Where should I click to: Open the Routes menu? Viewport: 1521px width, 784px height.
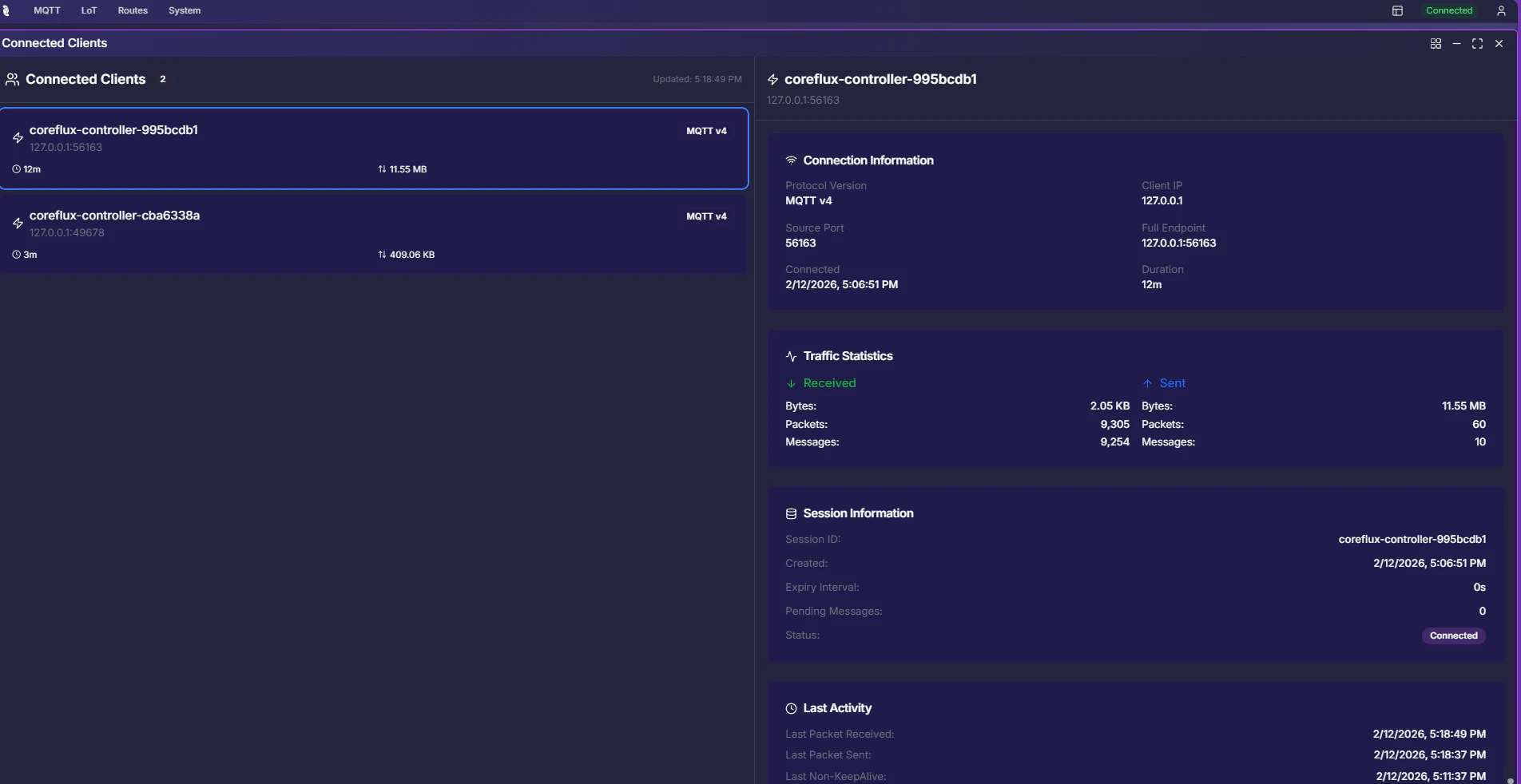(132, 10)
